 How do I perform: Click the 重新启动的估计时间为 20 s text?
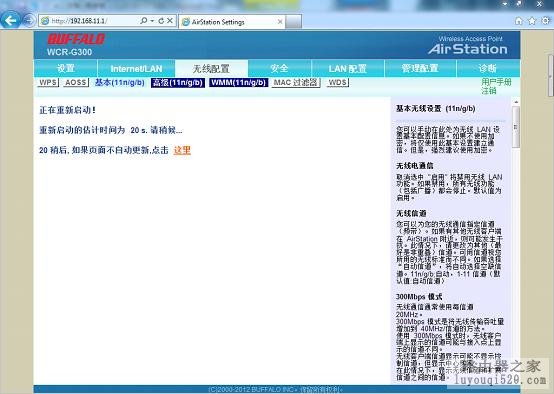click(94, 130)
